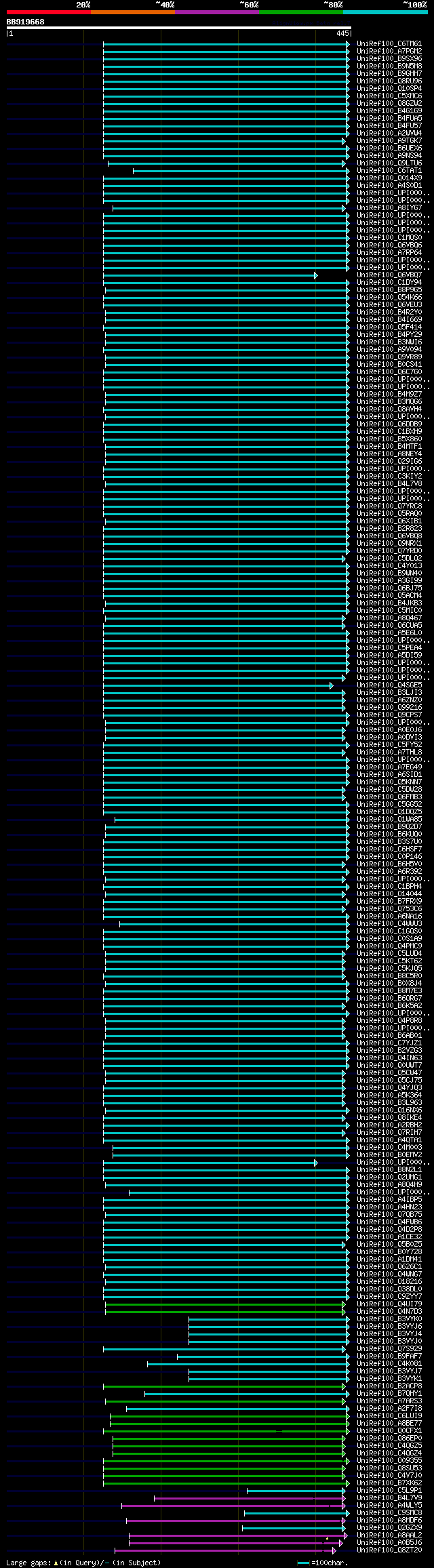This screenshot has width=434, height=1568.
Task: Open hit UniRef100_B9FAF7
Action: tap(389, 1356)
